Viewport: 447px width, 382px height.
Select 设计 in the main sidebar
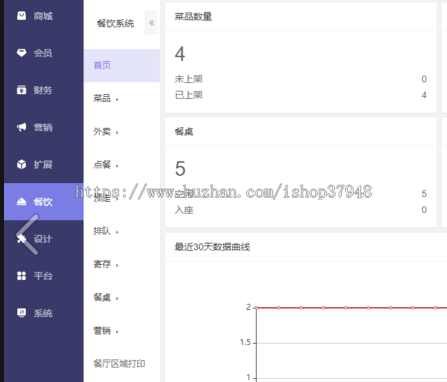coord(43,239)
